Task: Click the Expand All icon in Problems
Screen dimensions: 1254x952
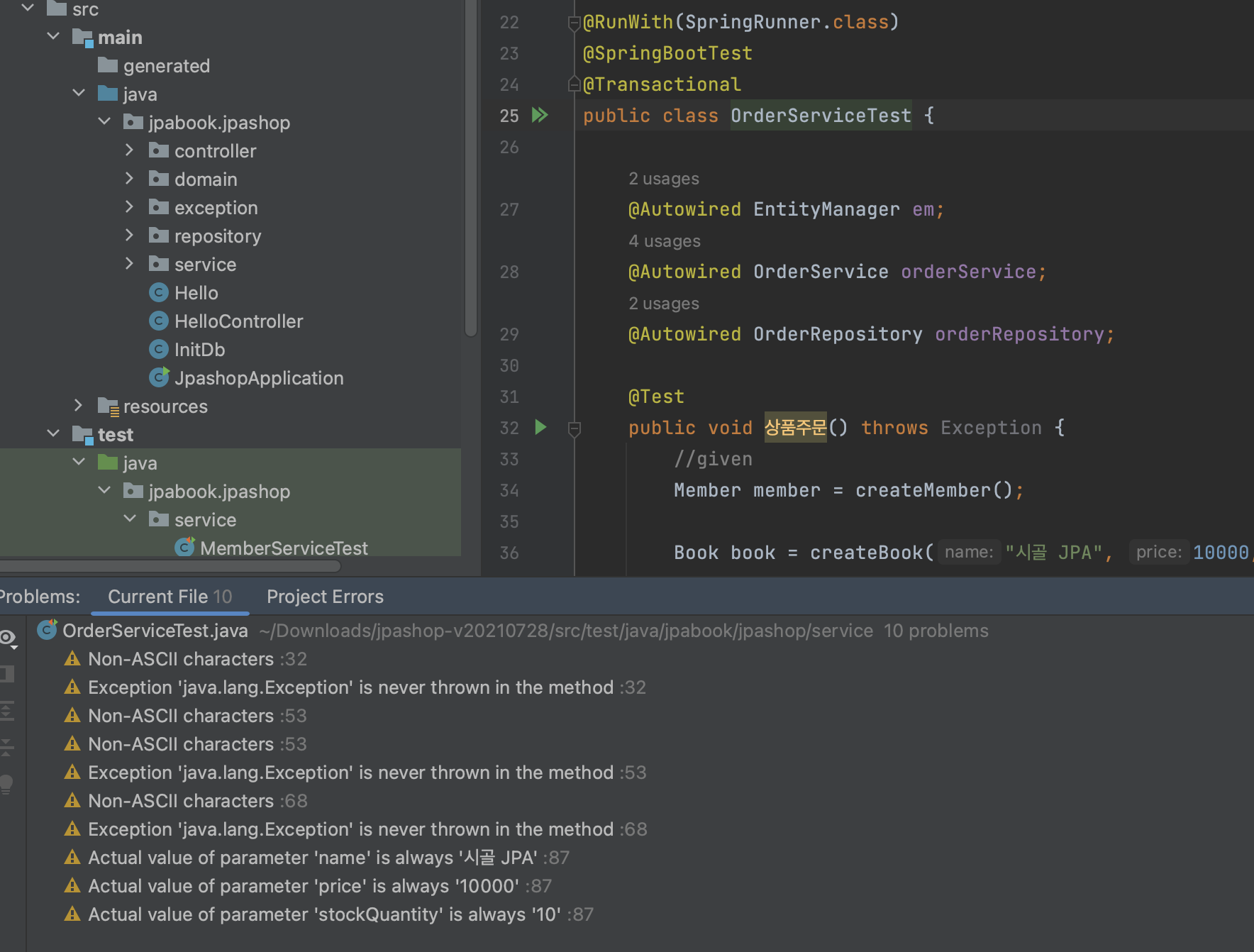Action: tap(7, 710)
